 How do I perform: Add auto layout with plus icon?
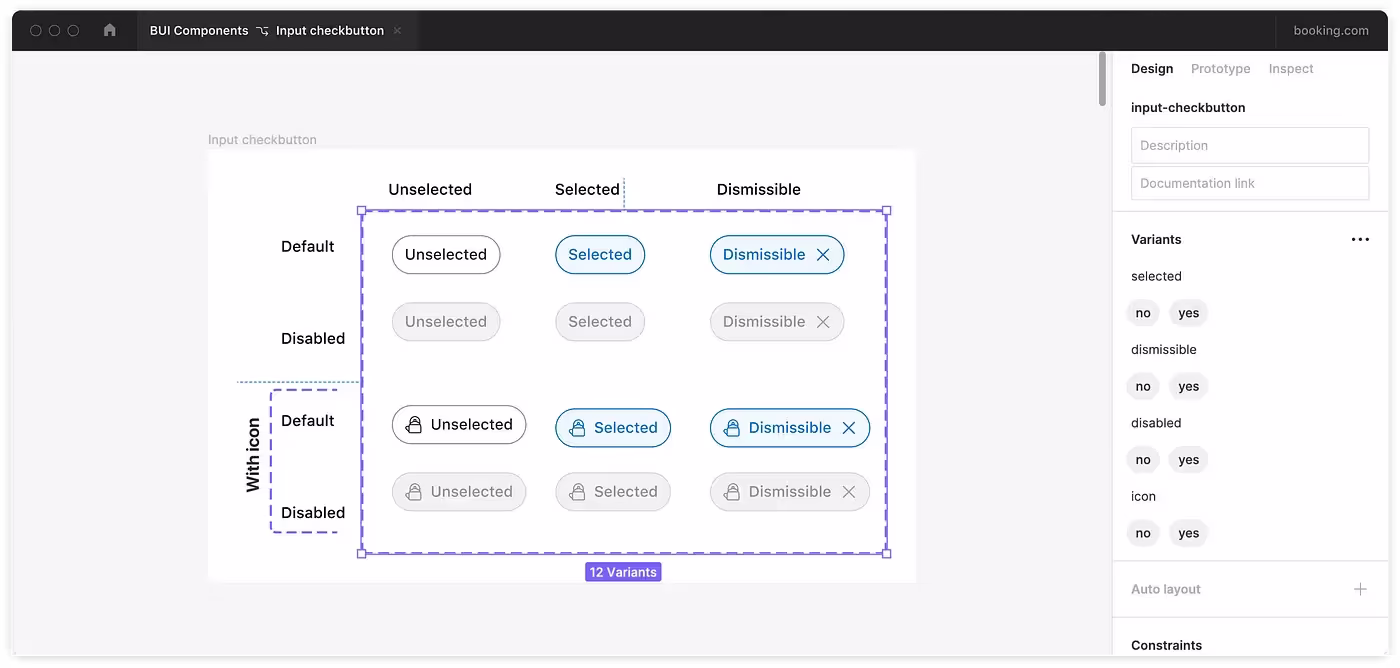pos(1359,589)
